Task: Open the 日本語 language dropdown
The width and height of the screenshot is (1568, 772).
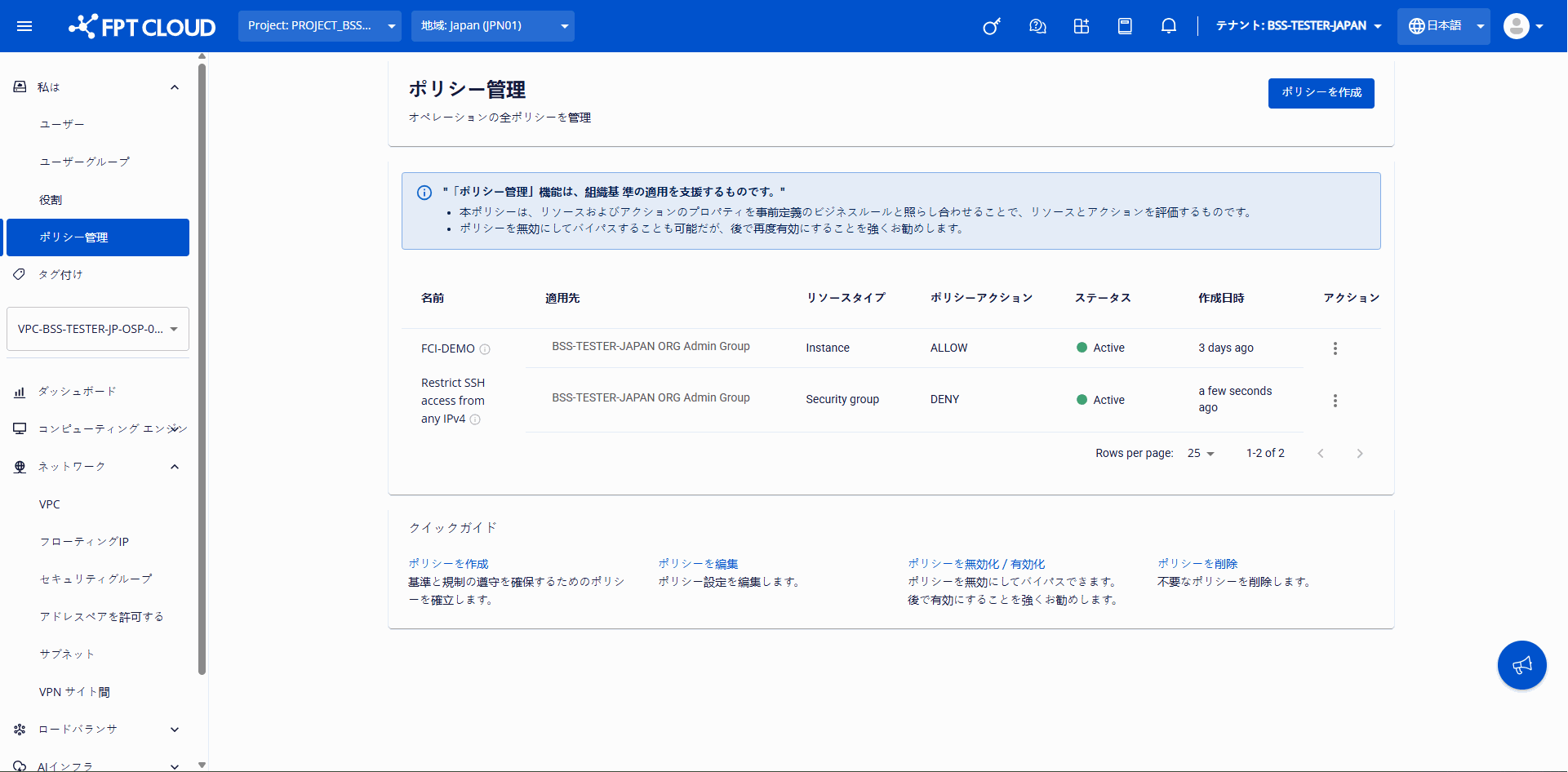Action: point(1444,26)
